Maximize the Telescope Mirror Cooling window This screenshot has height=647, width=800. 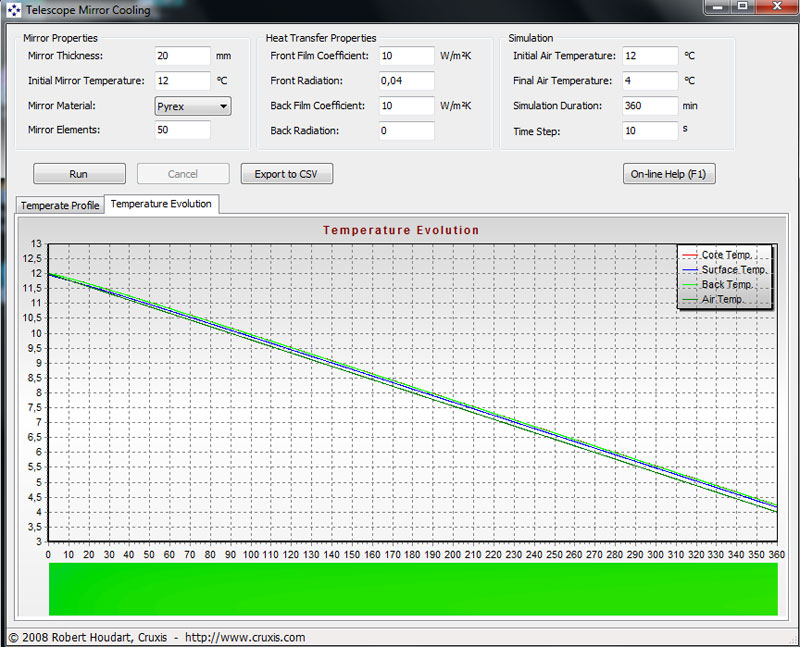point(743,7)
